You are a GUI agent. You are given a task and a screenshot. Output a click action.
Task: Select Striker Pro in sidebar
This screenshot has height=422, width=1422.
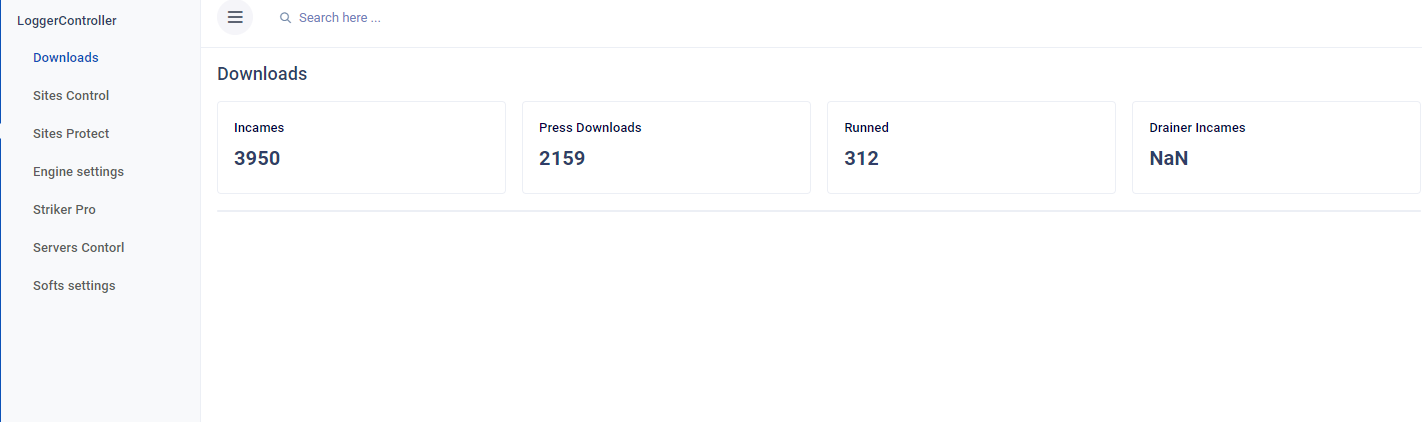(64, 210)
